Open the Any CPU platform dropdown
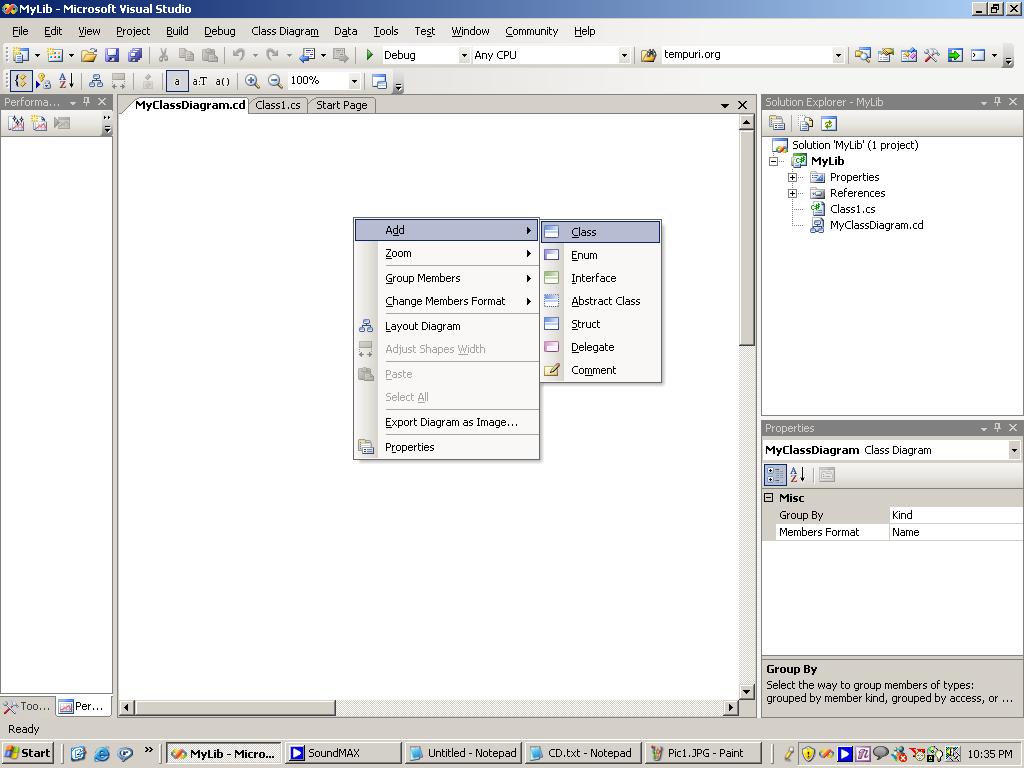The image size is (1024, 768). (624, 56)
